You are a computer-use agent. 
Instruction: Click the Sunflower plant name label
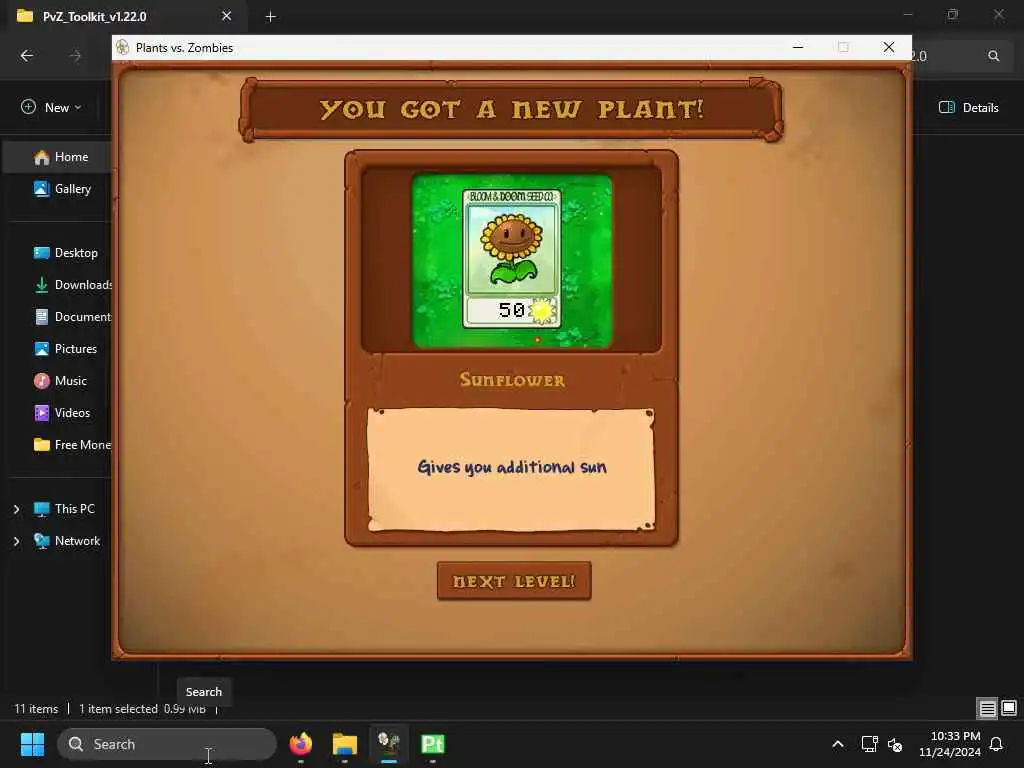coord(512,380)
